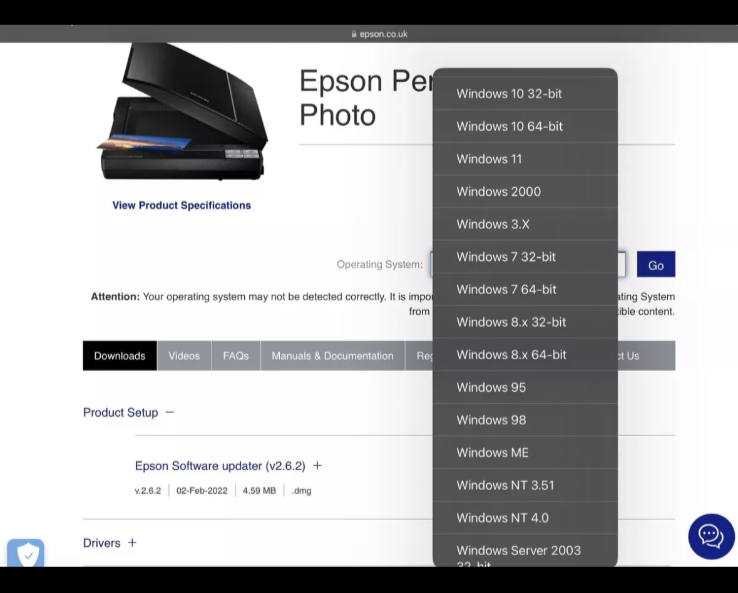Click the Drivers section heading
The width and height of the screenshot is (738, 593).
pyautogui.click(x=102, y=543)
